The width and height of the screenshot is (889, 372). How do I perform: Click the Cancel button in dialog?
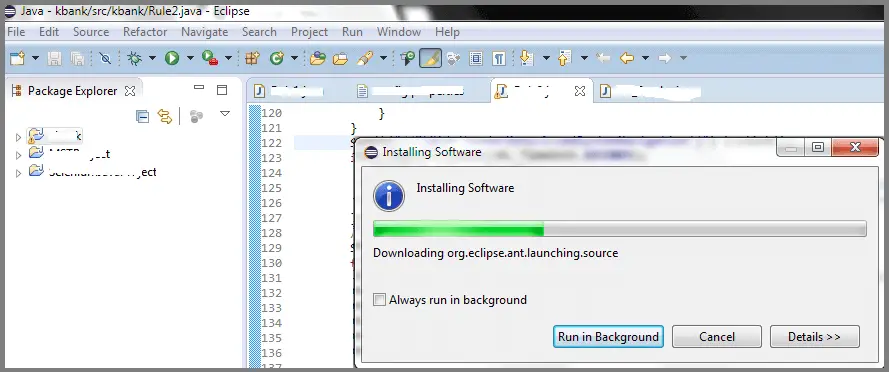[x=717, y=336]
